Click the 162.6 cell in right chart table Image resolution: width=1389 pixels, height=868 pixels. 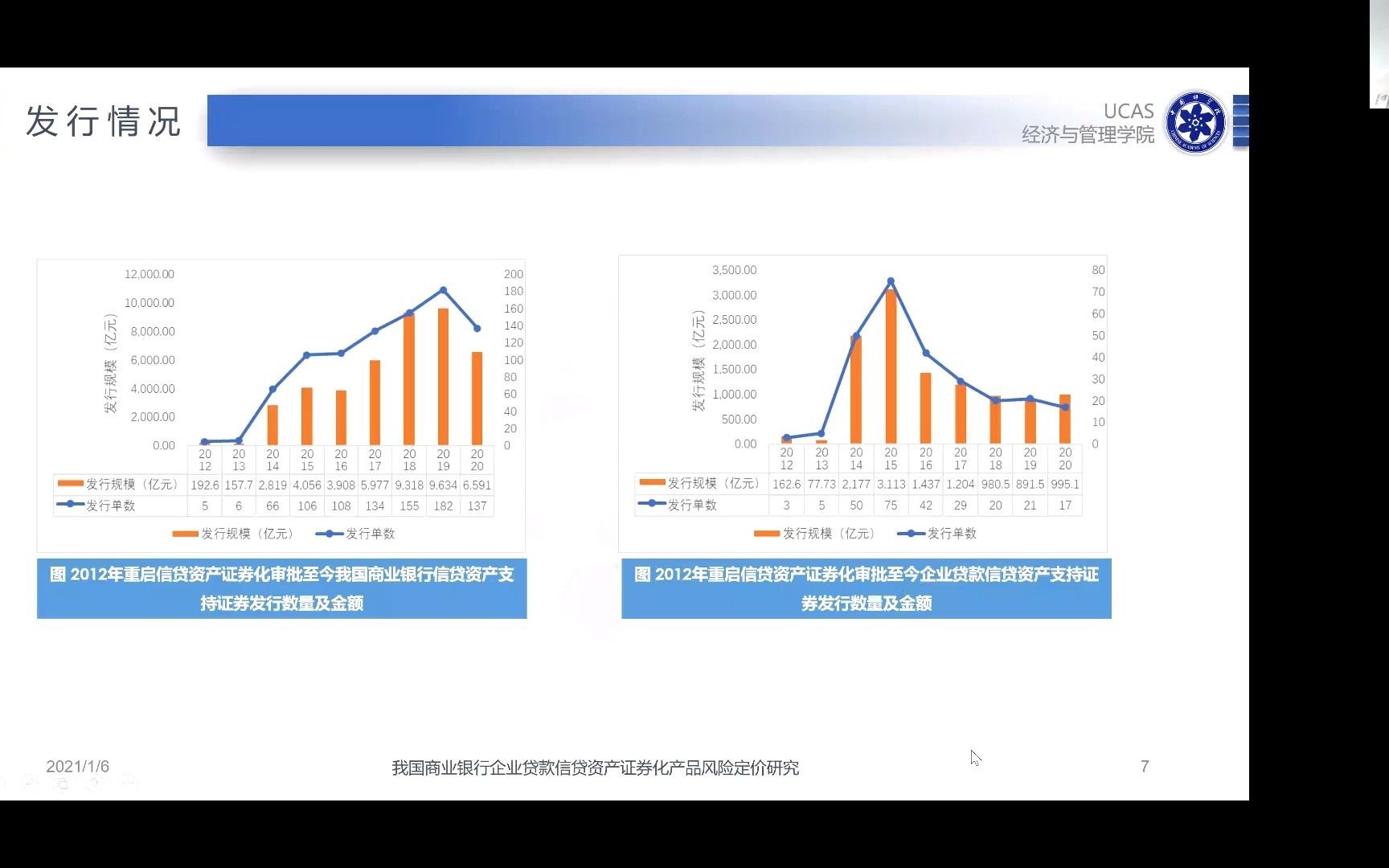click(786, 484)
